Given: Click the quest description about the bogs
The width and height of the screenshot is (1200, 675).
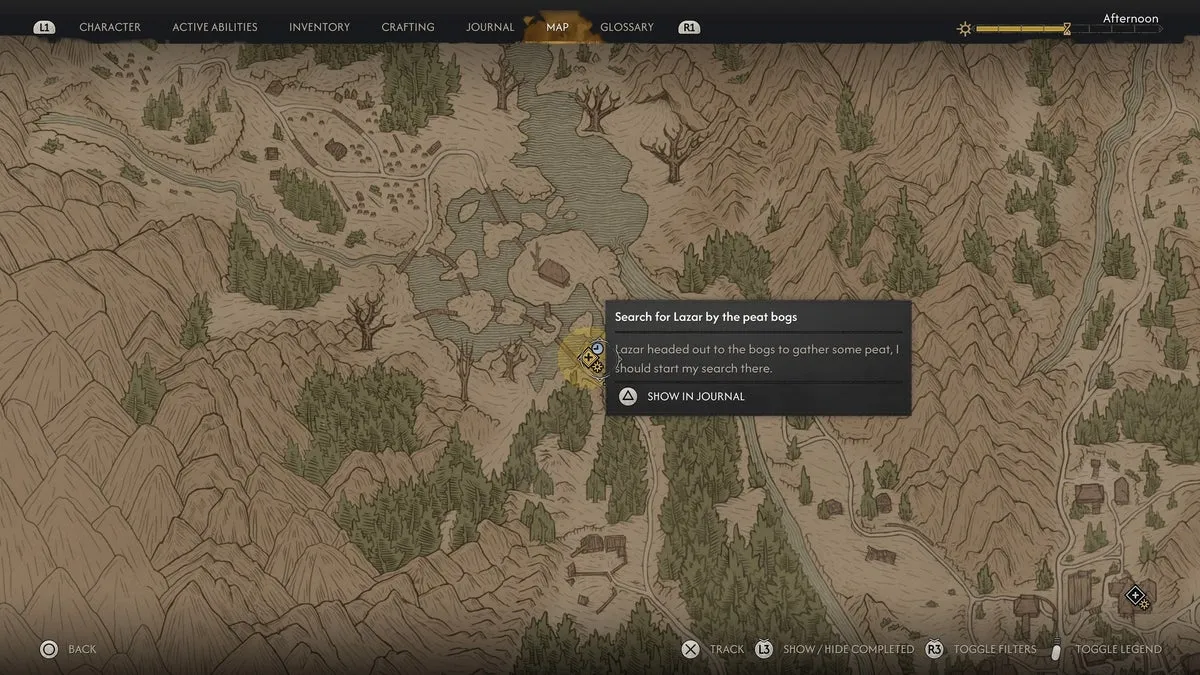Looking at the screenshot, I should coord(757,358).
